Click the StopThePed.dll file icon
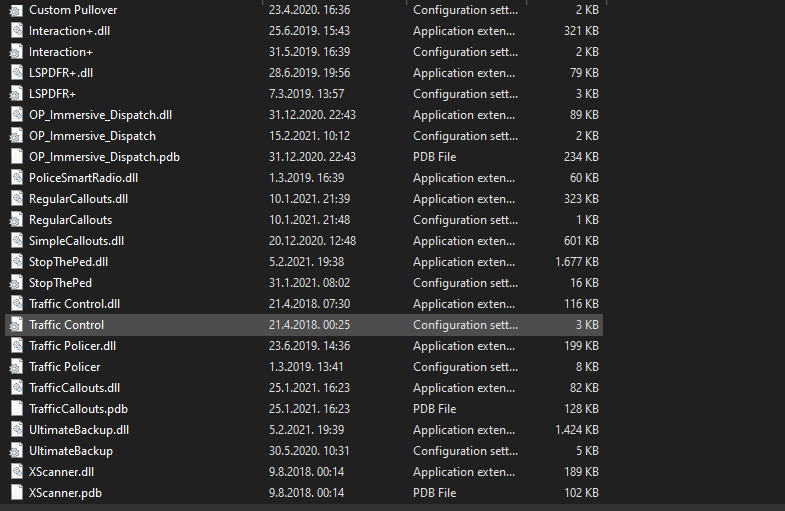The width and height of the screenshot is (785, 511). pos(17,262)
